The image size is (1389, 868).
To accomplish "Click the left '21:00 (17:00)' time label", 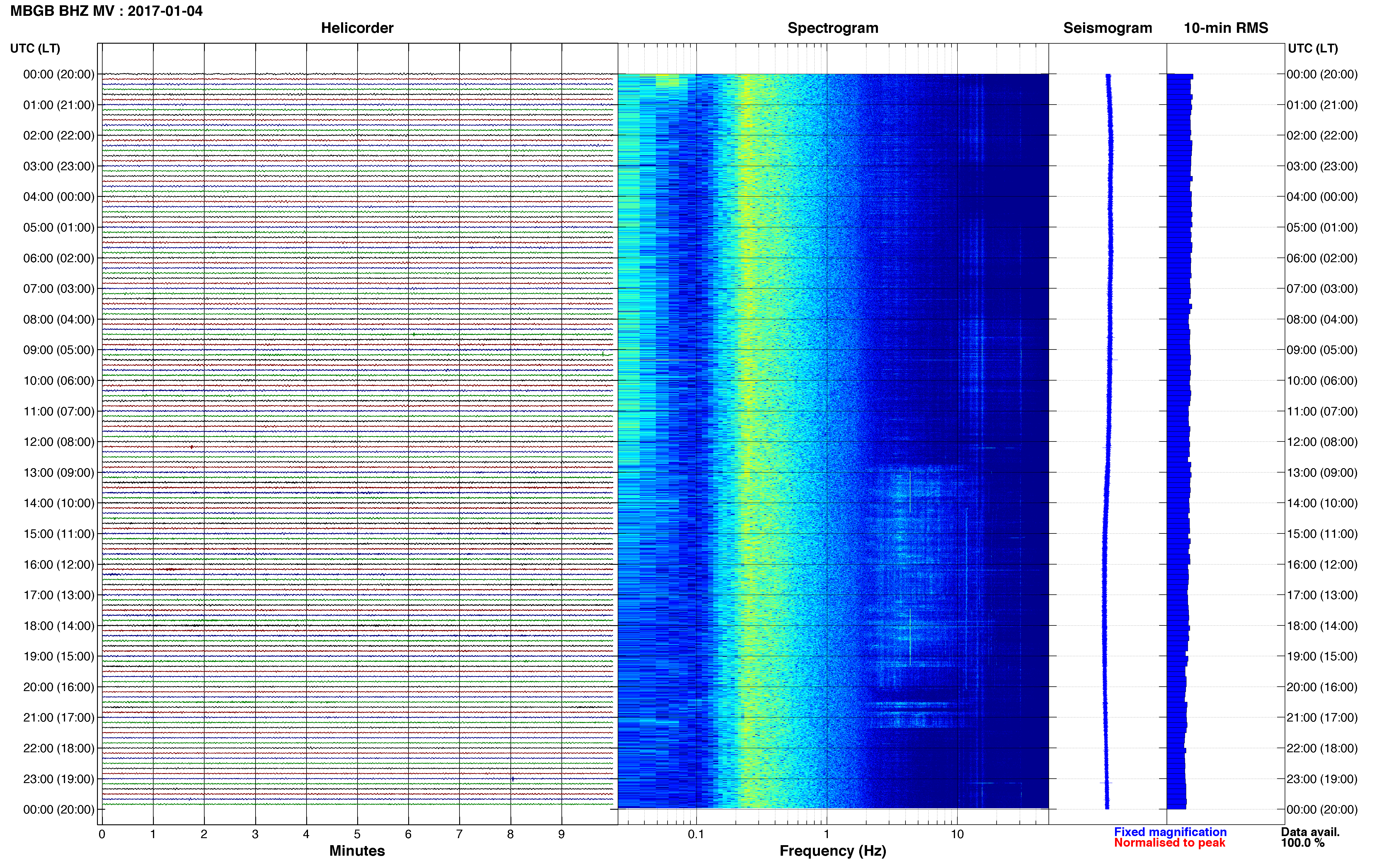I will click(x=59, y=718).
